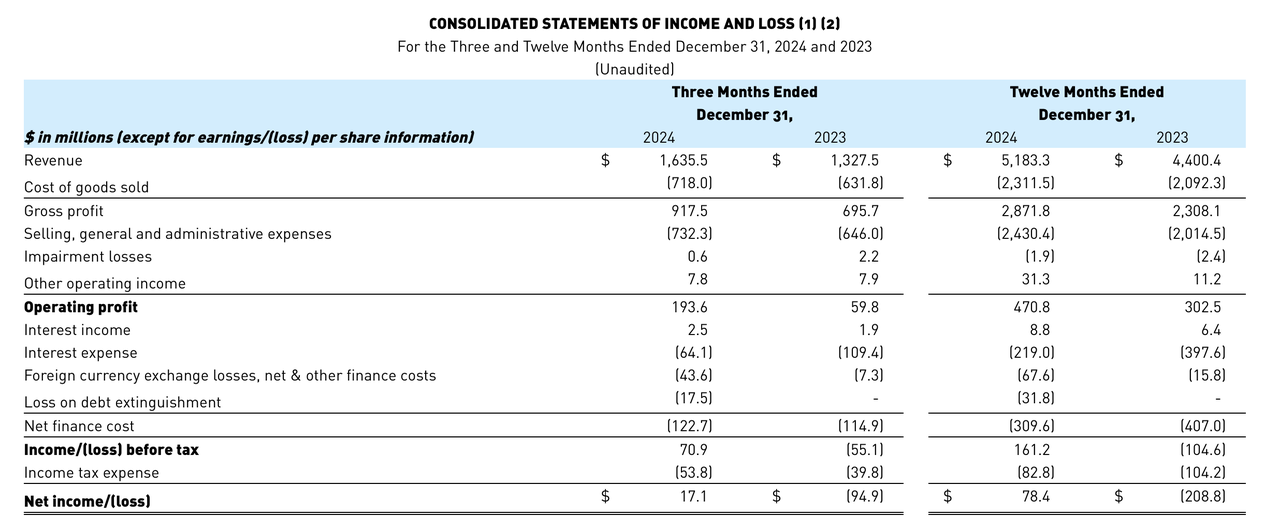The width and height of the screenshot is (1280, 516).
Task: Select the Net income/(loss) row label
Action: 87,500
